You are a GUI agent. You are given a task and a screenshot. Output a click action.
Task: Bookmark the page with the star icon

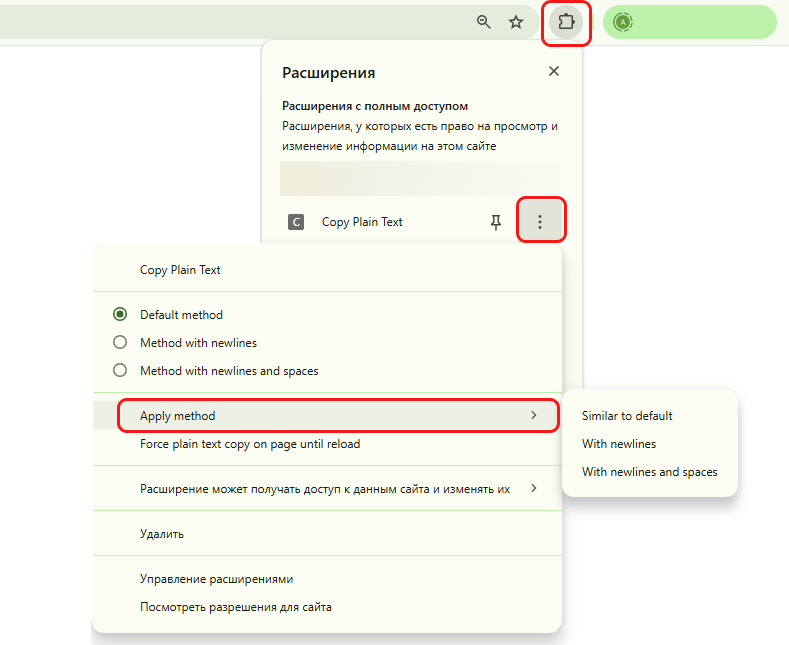coord(516,22)
